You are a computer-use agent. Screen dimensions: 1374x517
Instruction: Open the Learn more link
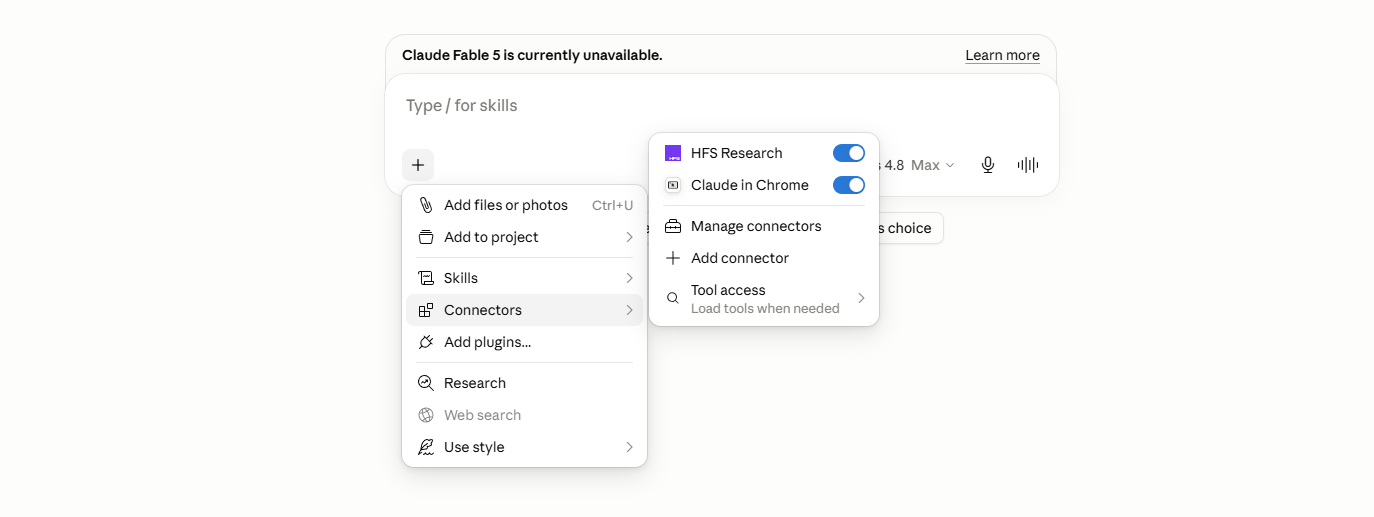pos(1002,55)
